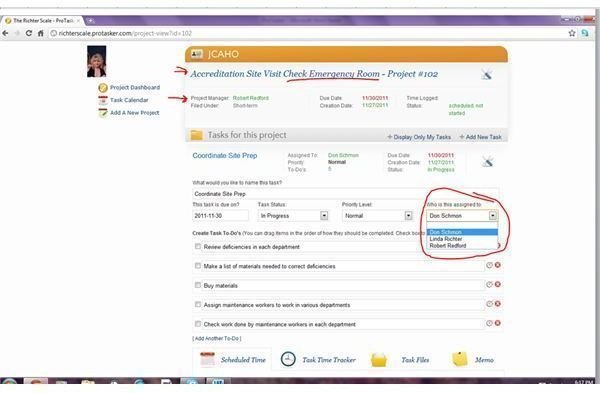Open a new browser tab

[91, 21]
